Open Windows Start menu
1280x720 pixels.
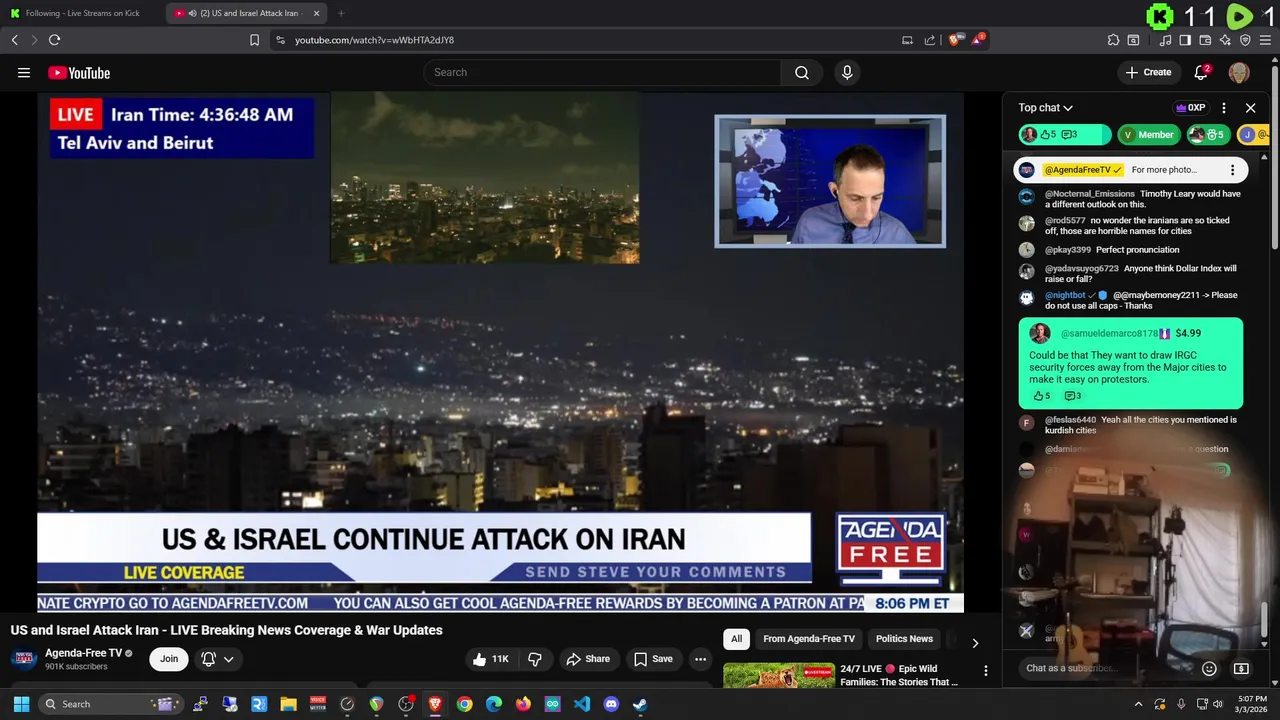click(x=21, y=704)
